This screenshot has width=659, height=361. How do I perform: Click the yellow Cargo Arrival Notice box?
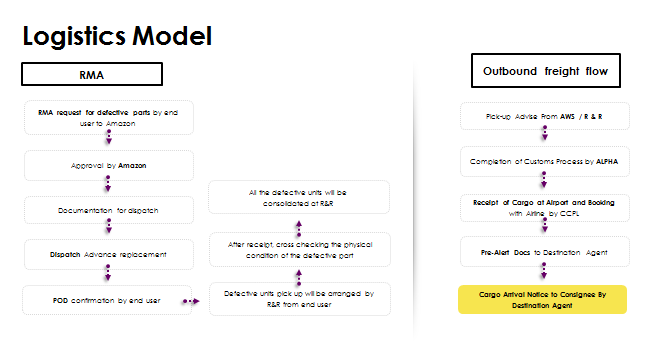[x=543, y=300]
